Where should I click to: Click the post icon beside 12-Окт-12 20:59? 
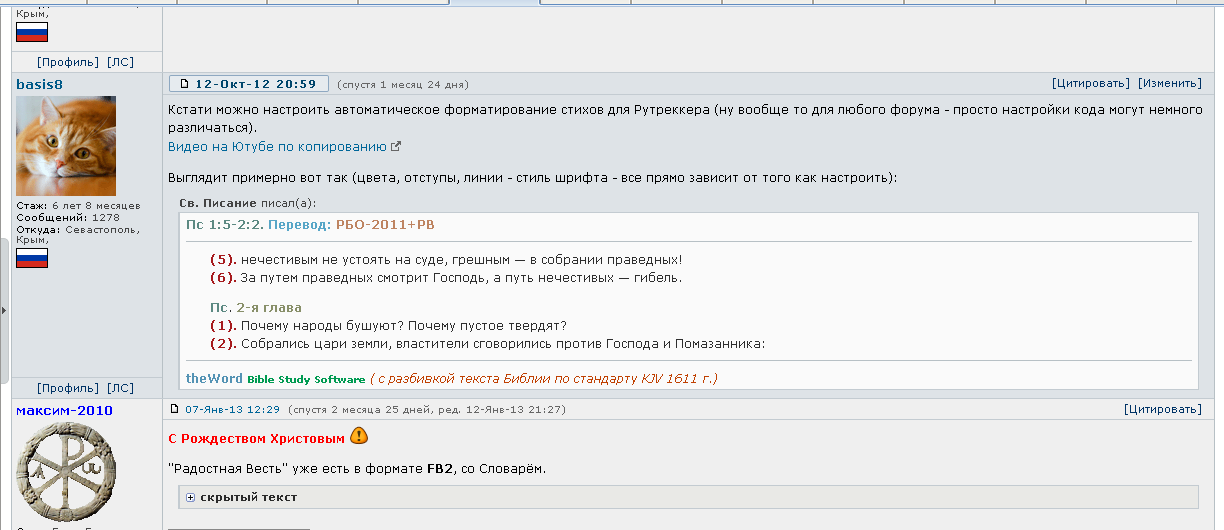(185, 84)
